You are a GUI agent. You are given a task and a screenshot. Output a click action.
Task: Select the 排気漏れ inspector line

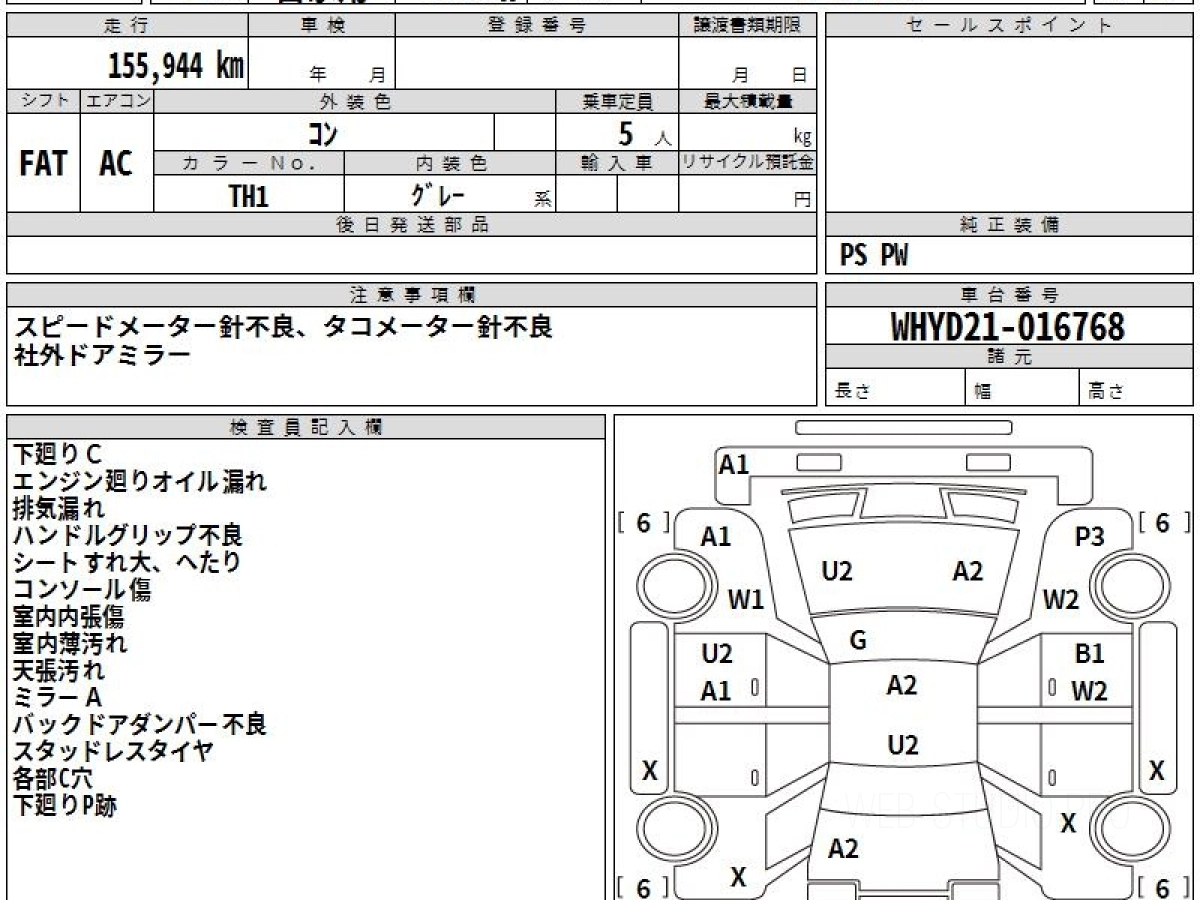pos(58,509)
